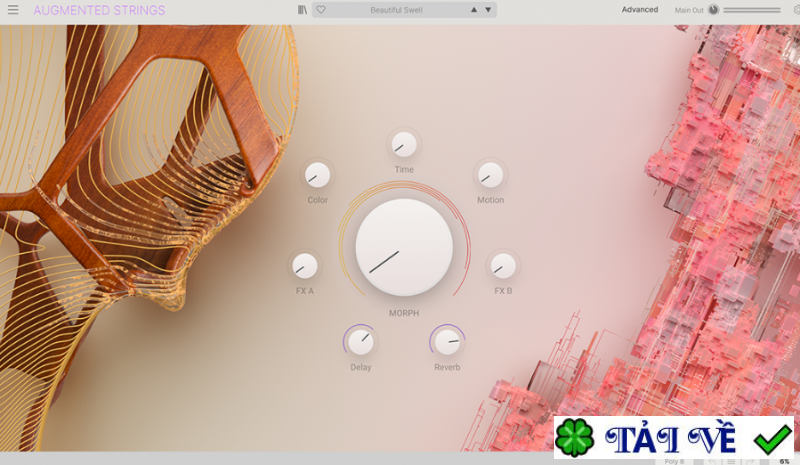
Task: Click the undo arrow in status bar
Action: pos(712,461)
